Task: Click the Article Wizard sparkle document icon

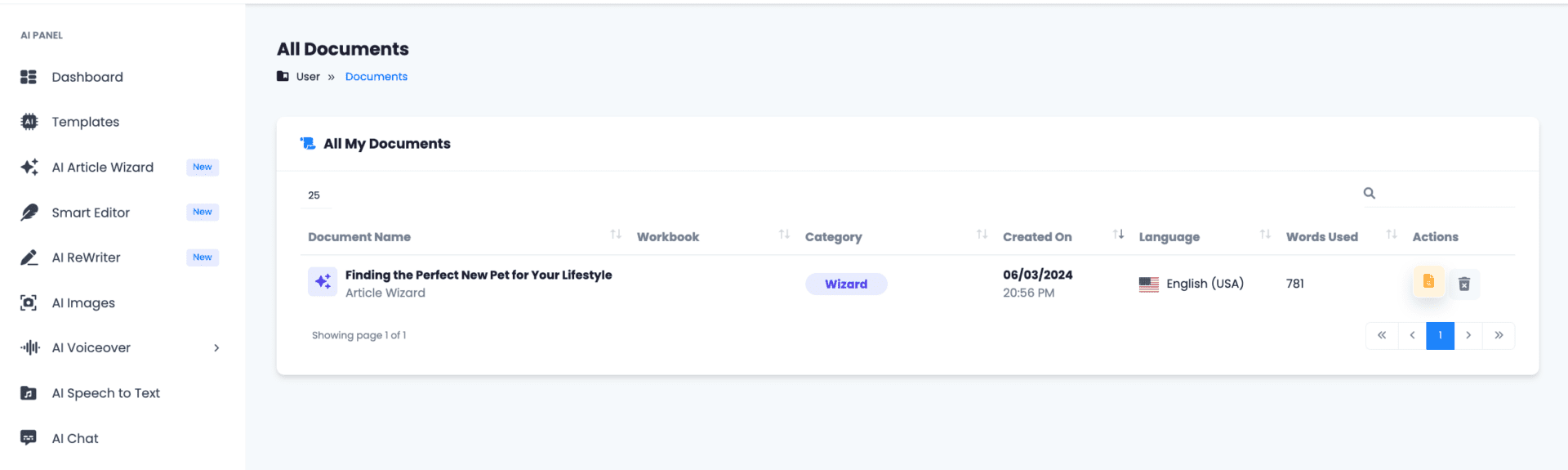Action: [x=323, y=282]
